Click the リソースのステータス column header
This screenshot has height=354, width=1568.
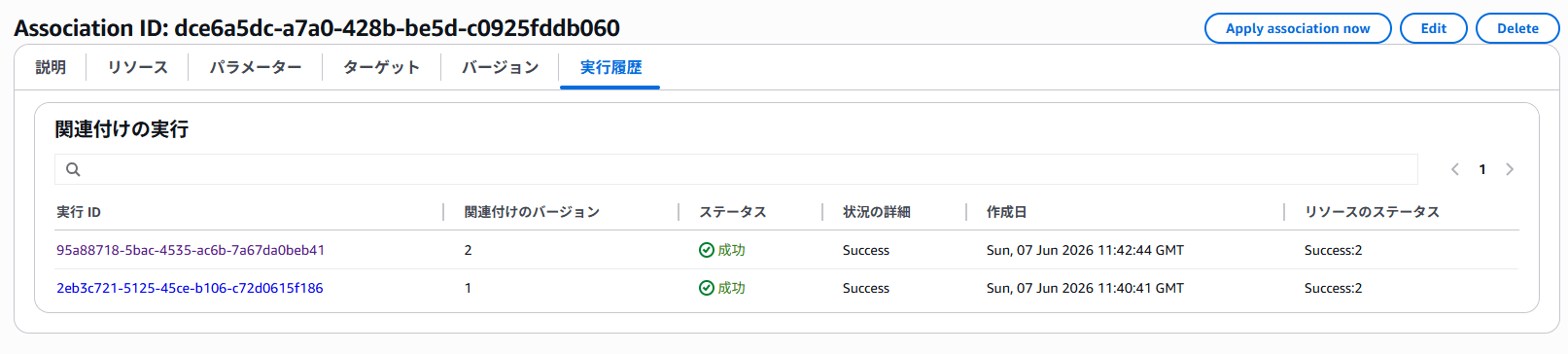[1372, 212]
